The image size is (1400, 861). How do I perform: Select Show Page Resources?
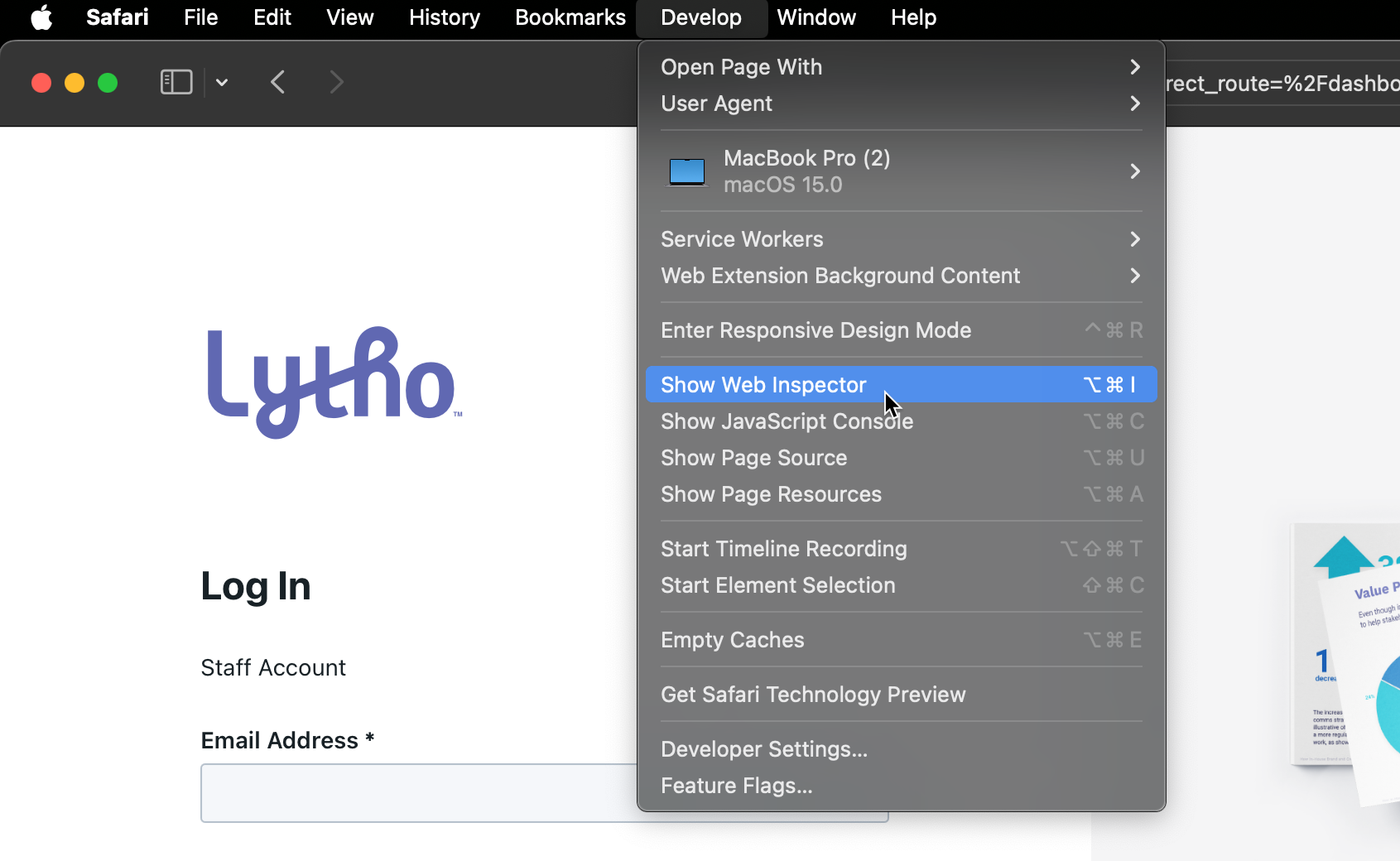(x=901, y=494)
